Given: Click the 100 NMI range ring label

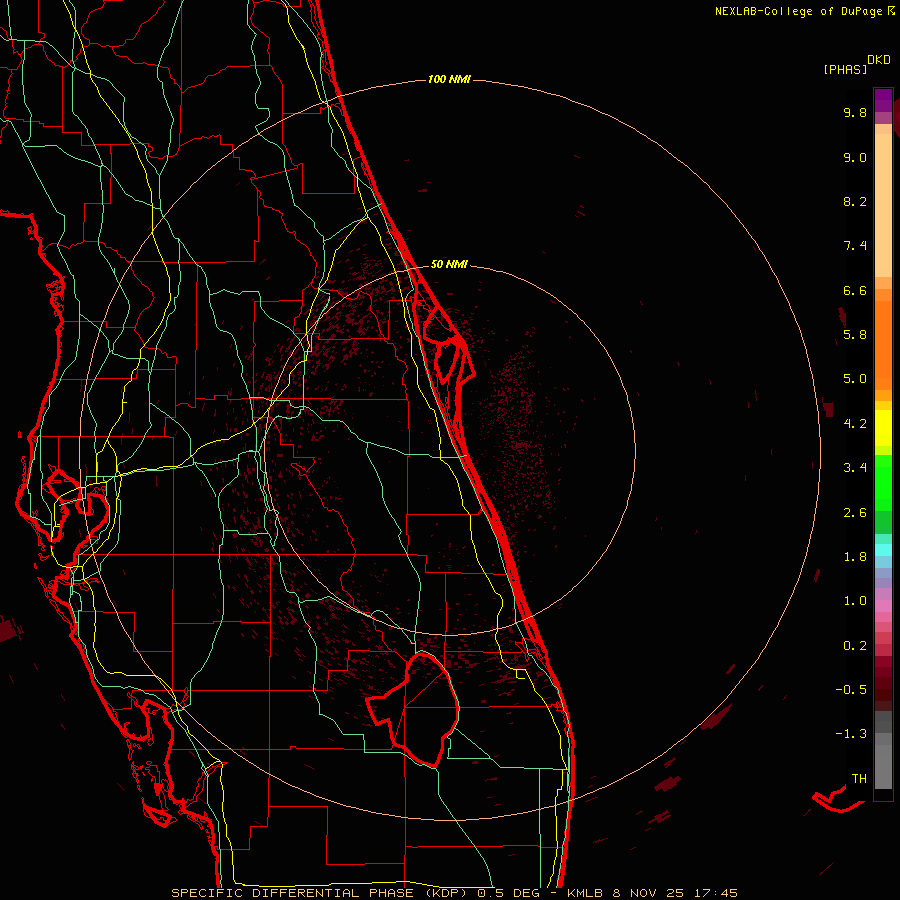Looking at the screenshot, I should (449, 79).
